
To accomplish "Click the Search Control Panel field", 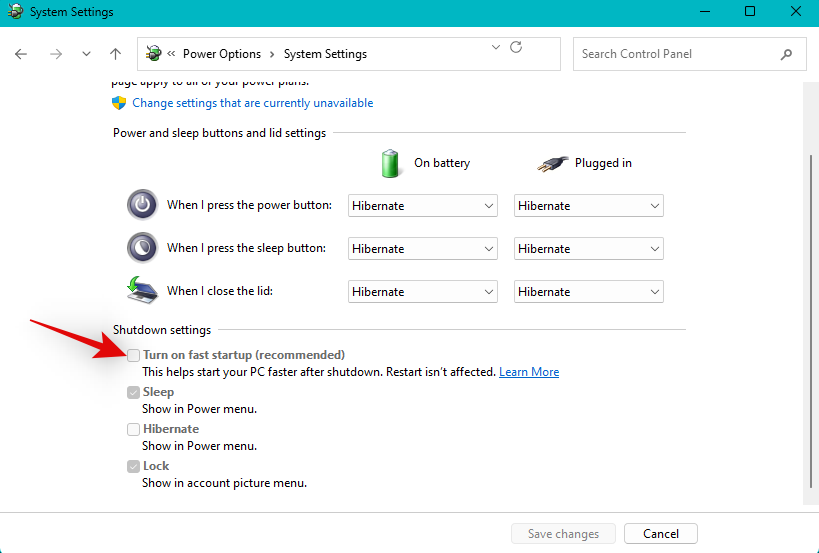I will (x=689, y=54).
